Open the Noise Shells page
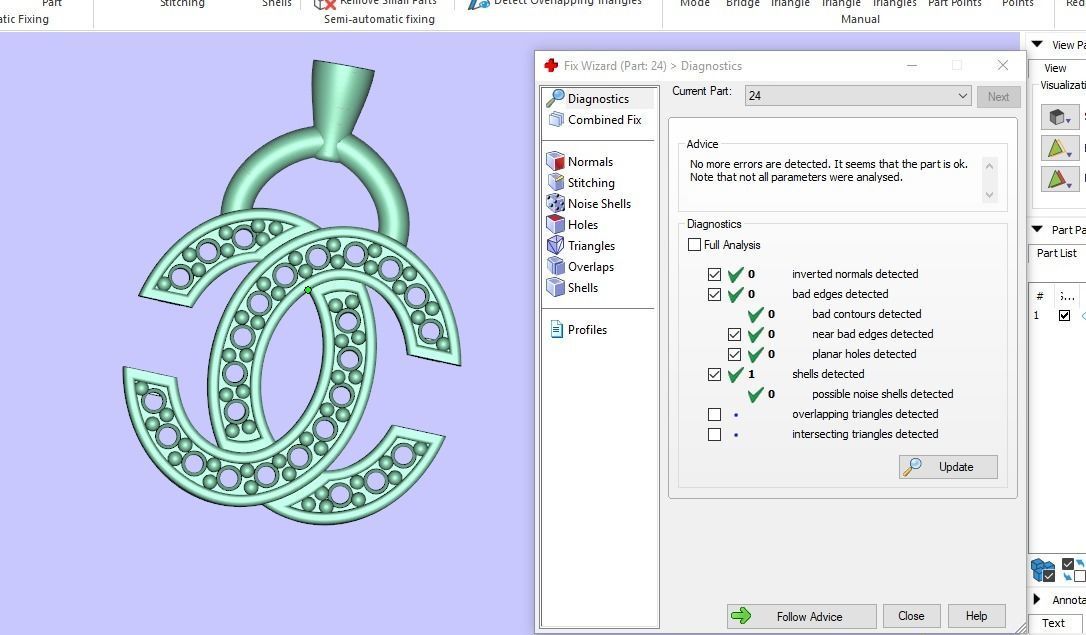The height and width of the screenshot is (635, 1086). coord(589,204)
